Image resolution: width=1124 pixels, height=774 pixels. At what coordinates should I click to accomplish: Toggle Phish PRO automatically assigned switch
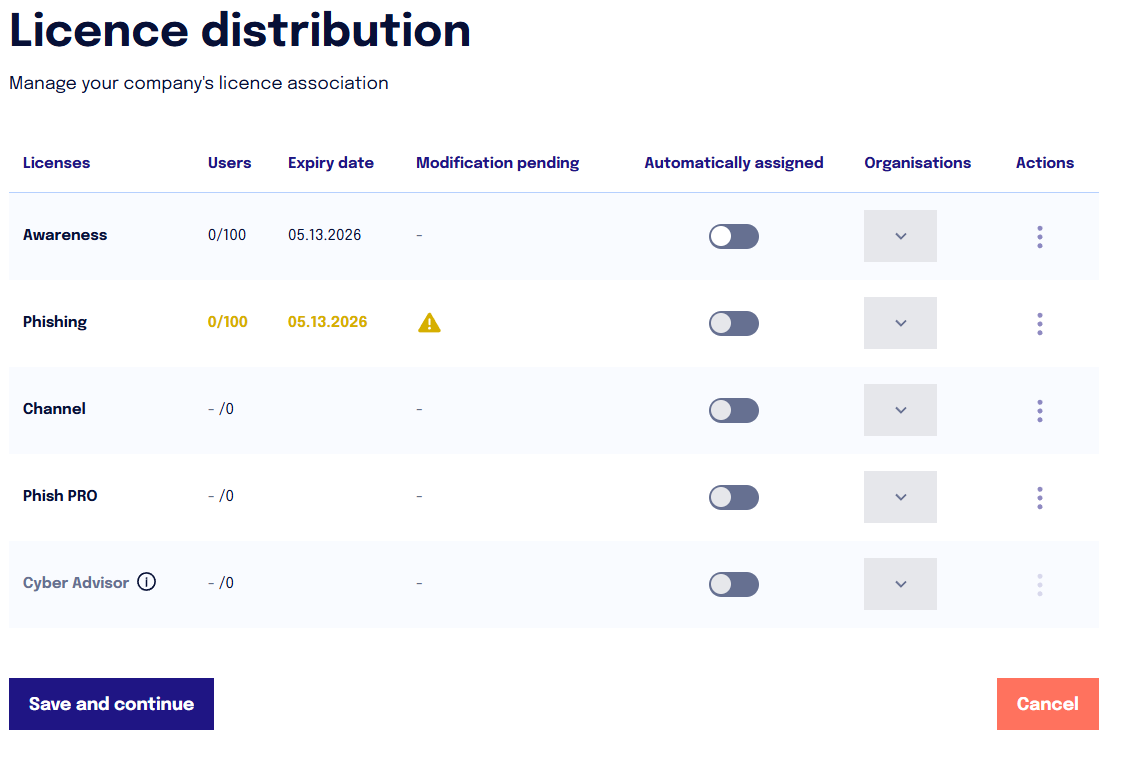[x=733, y=497]
